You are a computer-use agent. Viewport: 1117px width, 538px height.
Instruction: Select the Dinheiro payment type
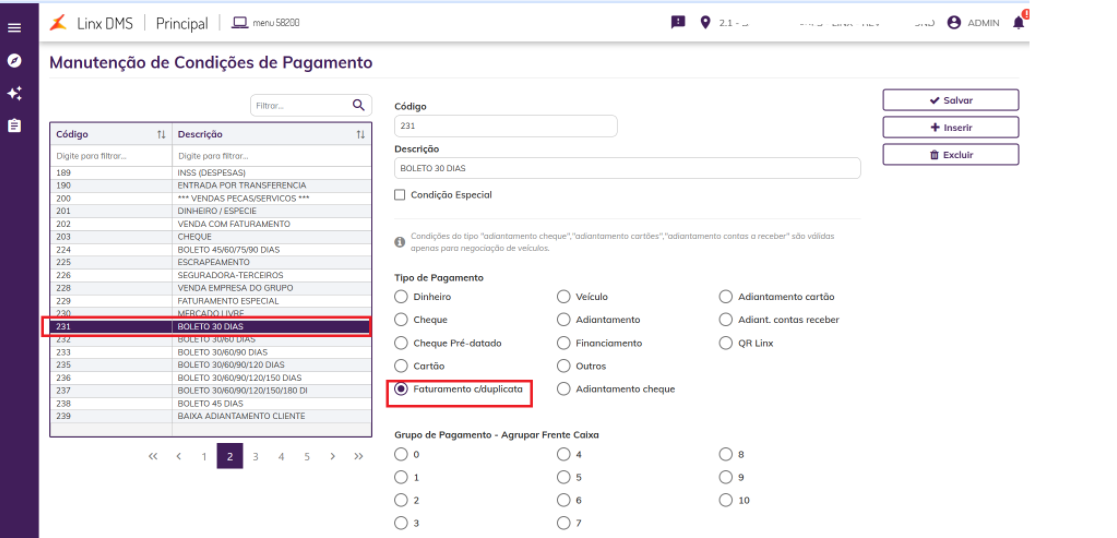[401, 297]
